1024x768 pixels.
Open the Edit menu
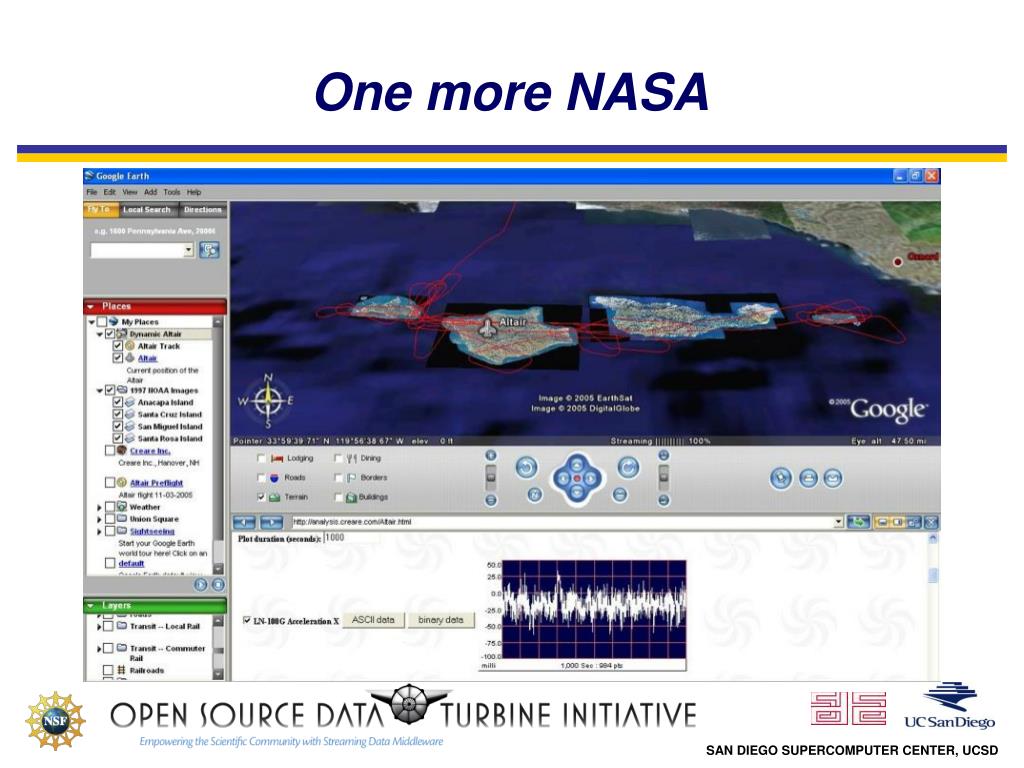[110, 192]
